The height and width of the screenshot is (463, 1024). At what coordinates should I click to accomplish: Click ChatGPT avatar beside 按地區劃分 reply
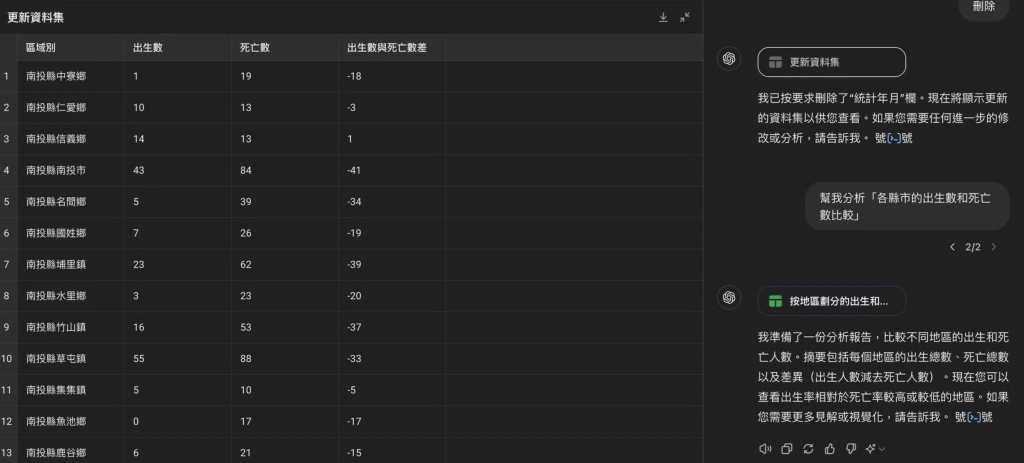[x=729, y=297]
